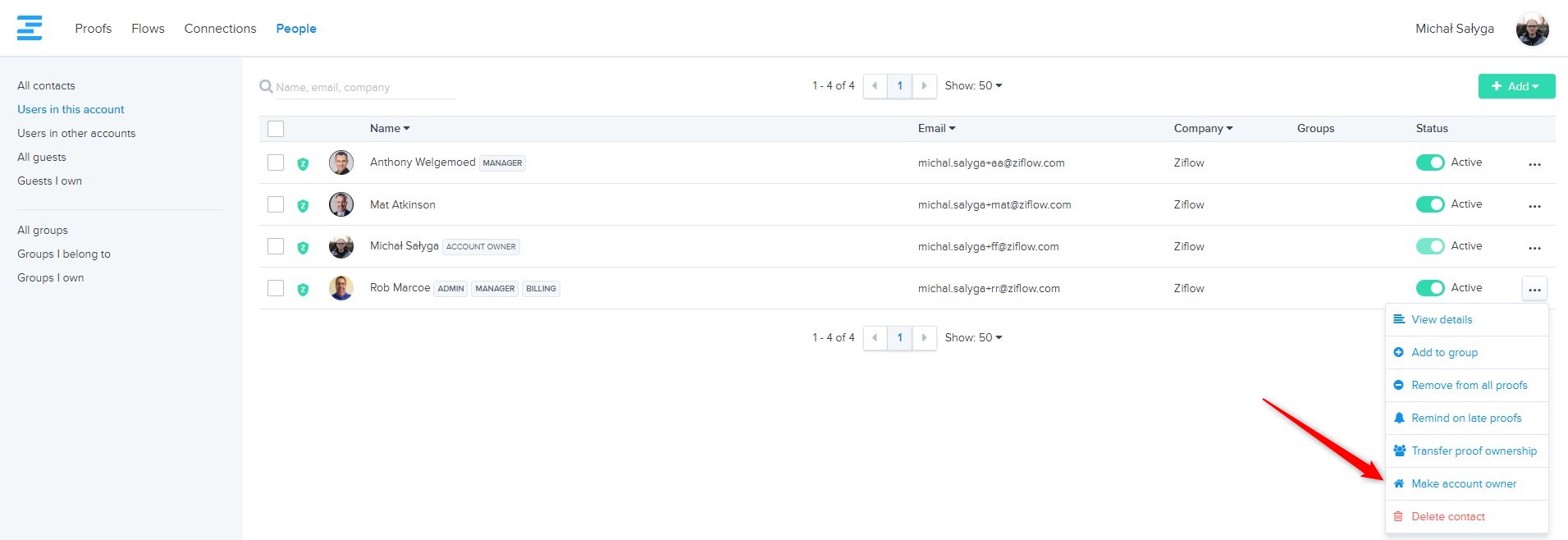Go to the Proofs tab
The width and height of the screenshot is (1568, 540).
pos(94,29)
